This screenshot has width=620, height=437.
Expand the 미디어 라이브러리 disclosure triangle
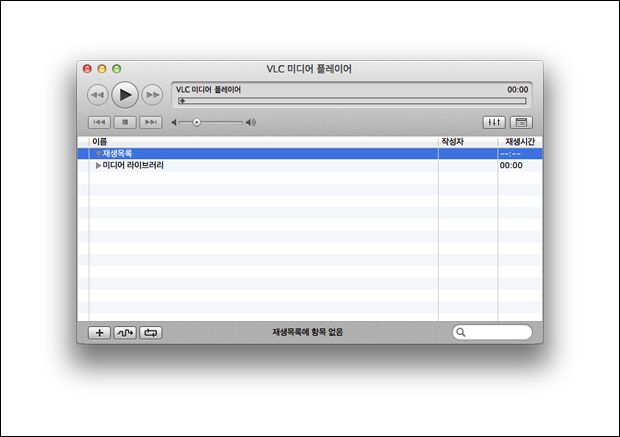[98, 165]
